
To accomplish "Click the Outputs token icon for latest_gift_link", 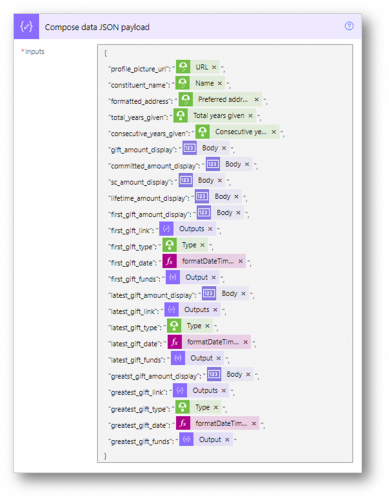I will click(171, 310).
